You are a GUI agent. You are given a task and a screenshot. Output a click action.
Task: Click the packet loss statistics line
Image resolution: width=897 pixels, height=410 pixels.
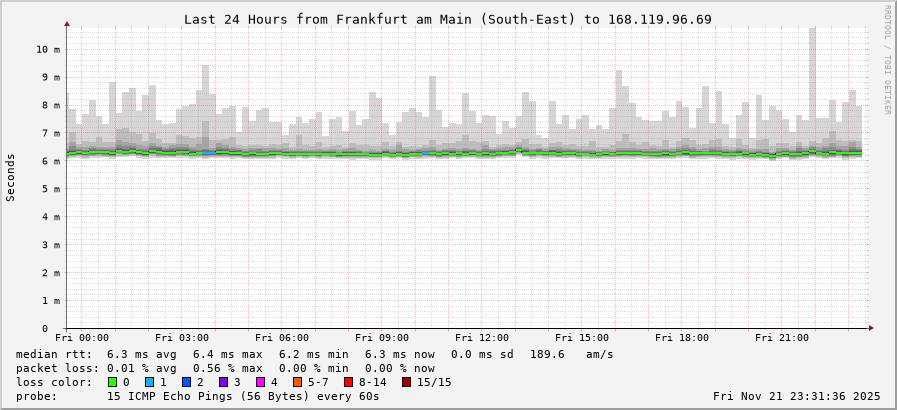tap(225, 368)
